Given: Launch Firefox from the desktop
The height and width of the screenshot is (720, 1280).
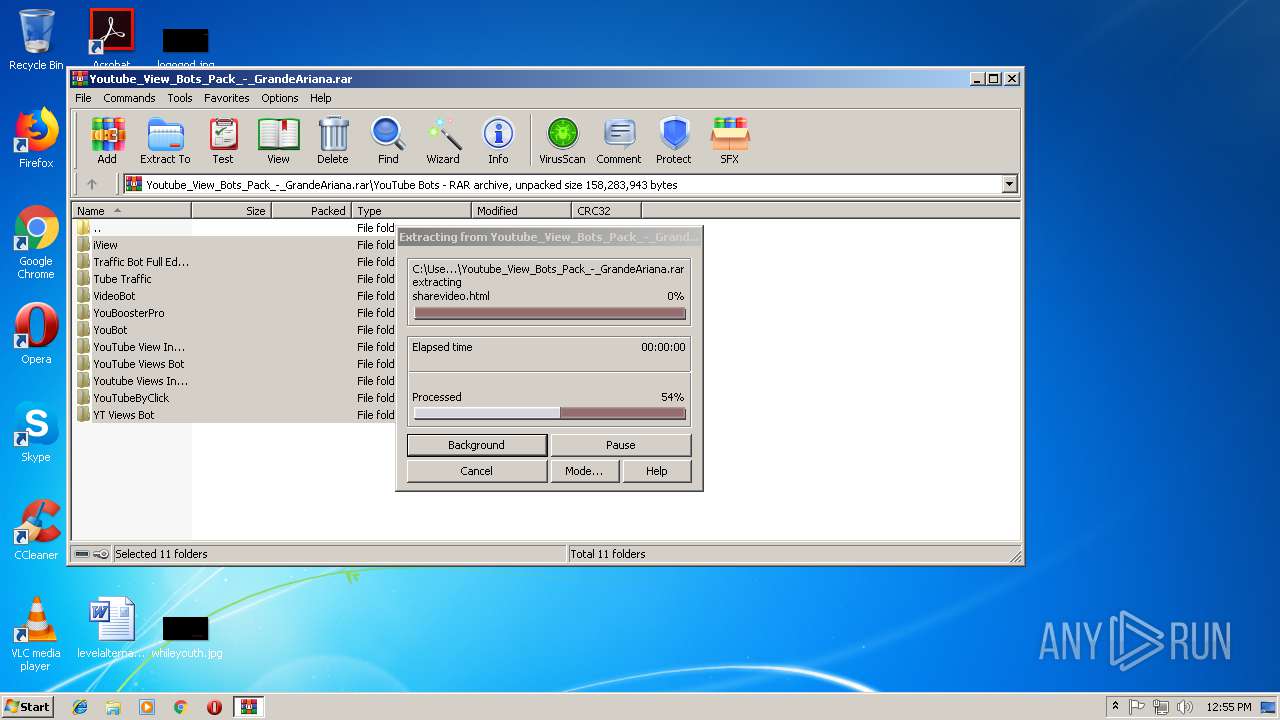Looking at the screenshot, I should pyautogui.click(x=36, y=138).
